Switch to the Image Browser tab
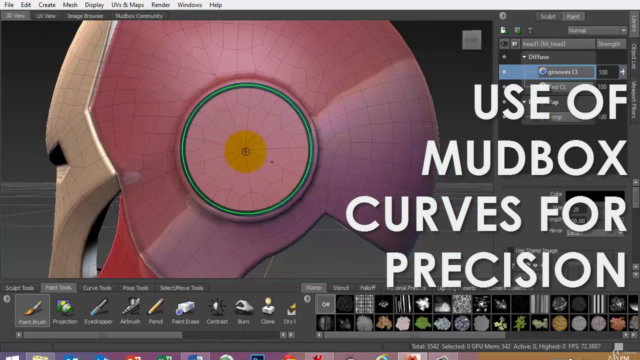Viewport: 640px width, 360px height. click(x=85, y=16)
